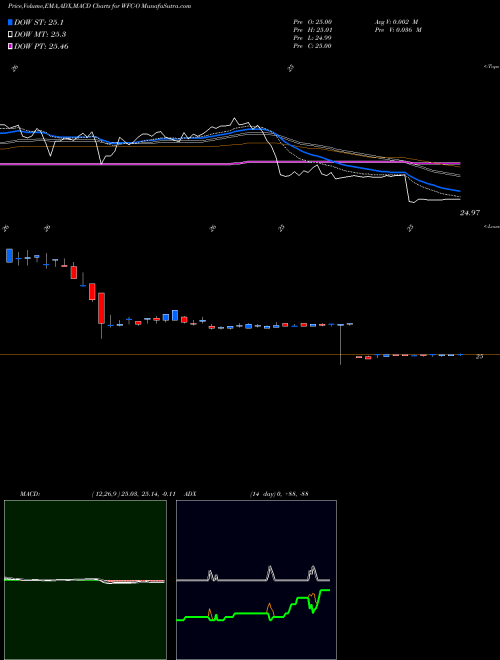Screen dimensions: 500x660
Task: Click inside the dark blue ADX indicator panel
Action: pos(256,580)
